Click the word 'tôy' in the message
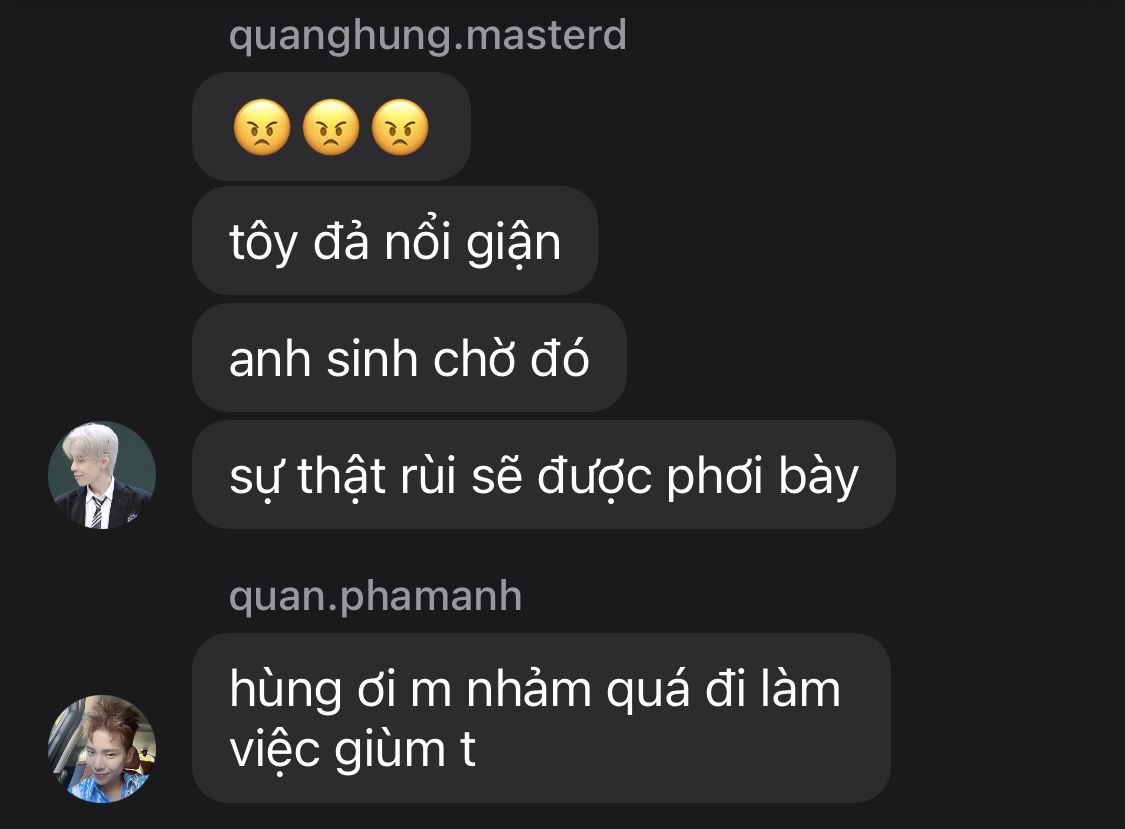 click(263, 244)
